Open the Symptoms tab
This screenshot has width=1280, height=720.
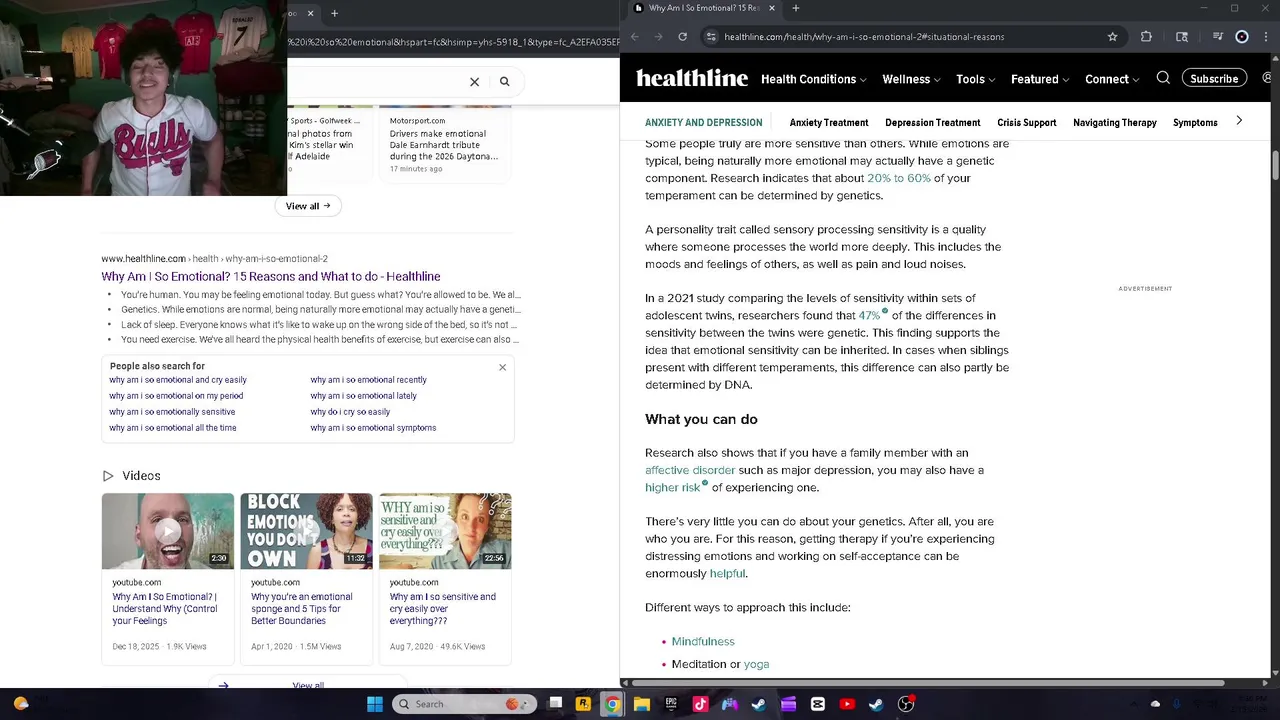point(1195,123)
